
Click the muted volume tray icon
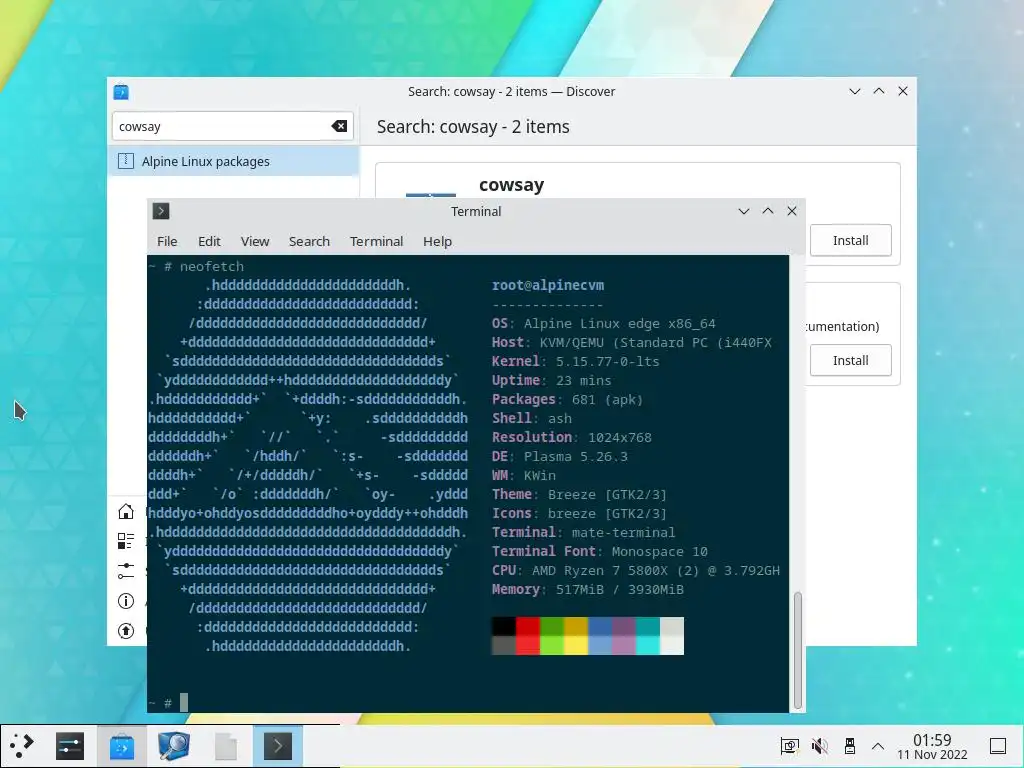[x=820, y=746]
